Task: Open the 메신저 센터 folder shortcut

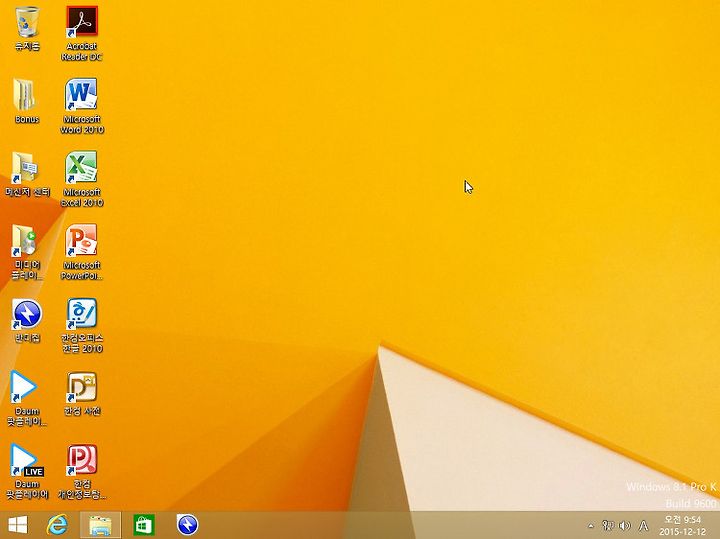Action: click(x=27, y=174)
